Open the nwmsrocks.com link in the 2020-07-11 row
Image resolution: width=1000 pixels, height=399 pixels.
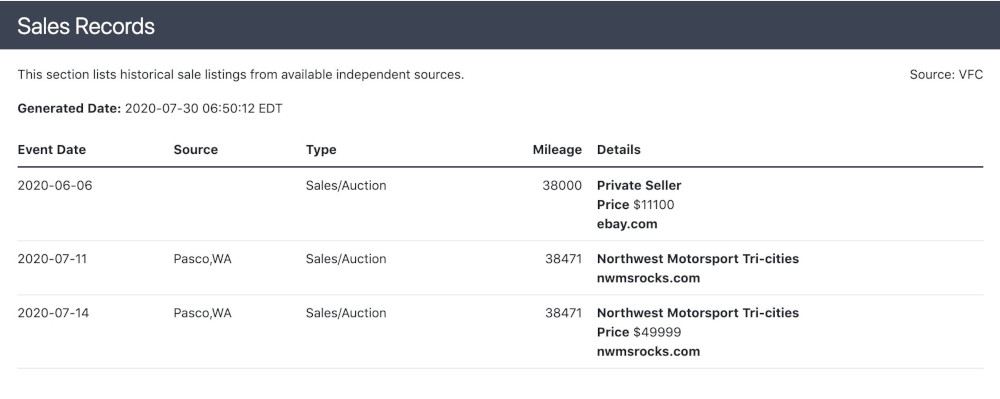pos(648,279)
